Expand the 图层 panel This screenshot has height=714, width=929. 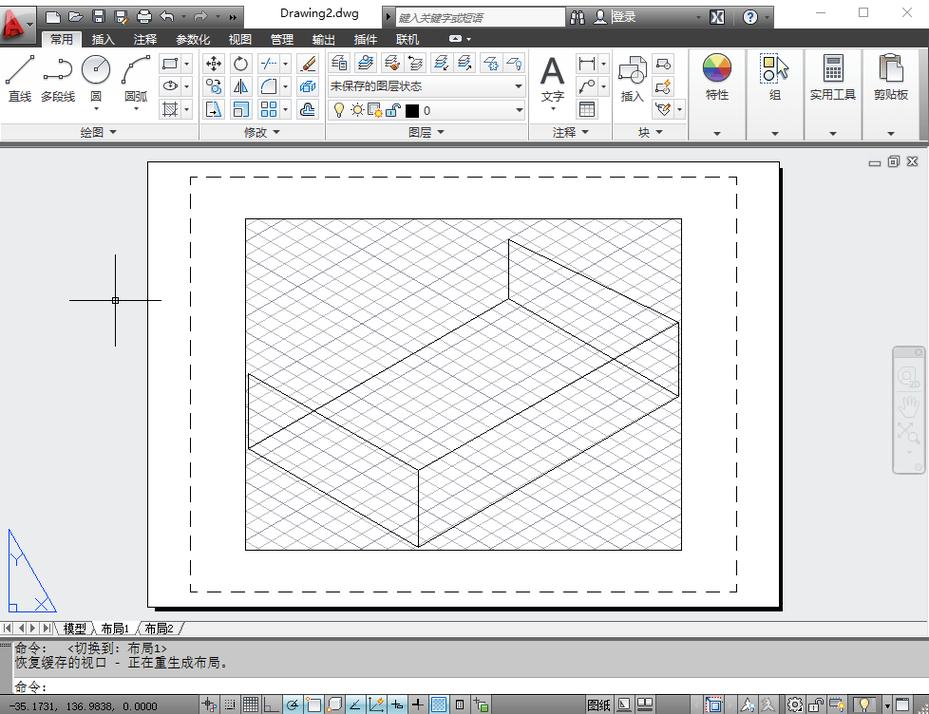(x=425, y=132)
